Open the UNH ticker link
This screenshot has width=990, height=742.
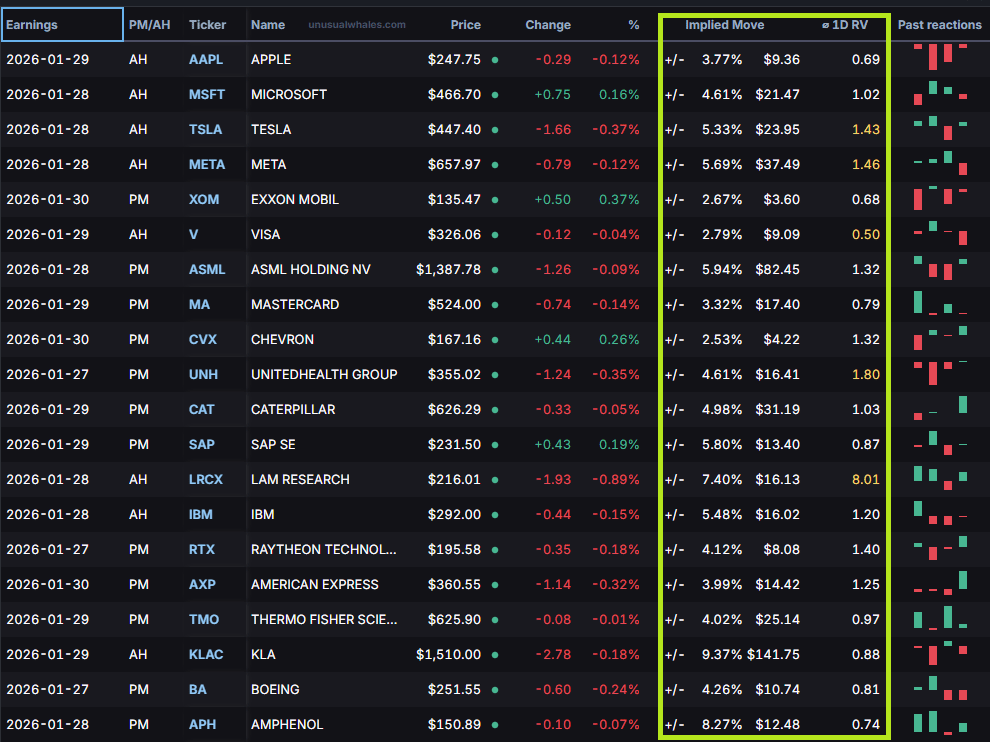coord(203,374)
